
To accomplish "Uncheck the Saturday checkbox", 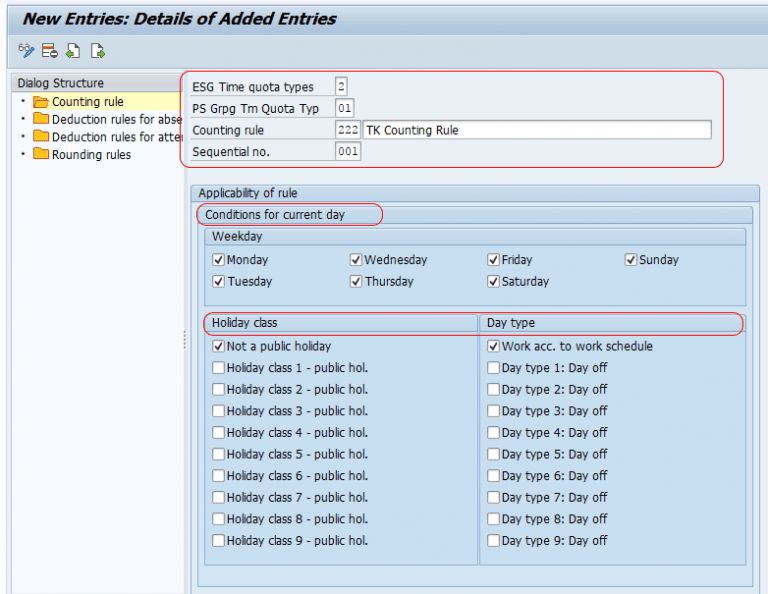I will (x=493, y=281).
